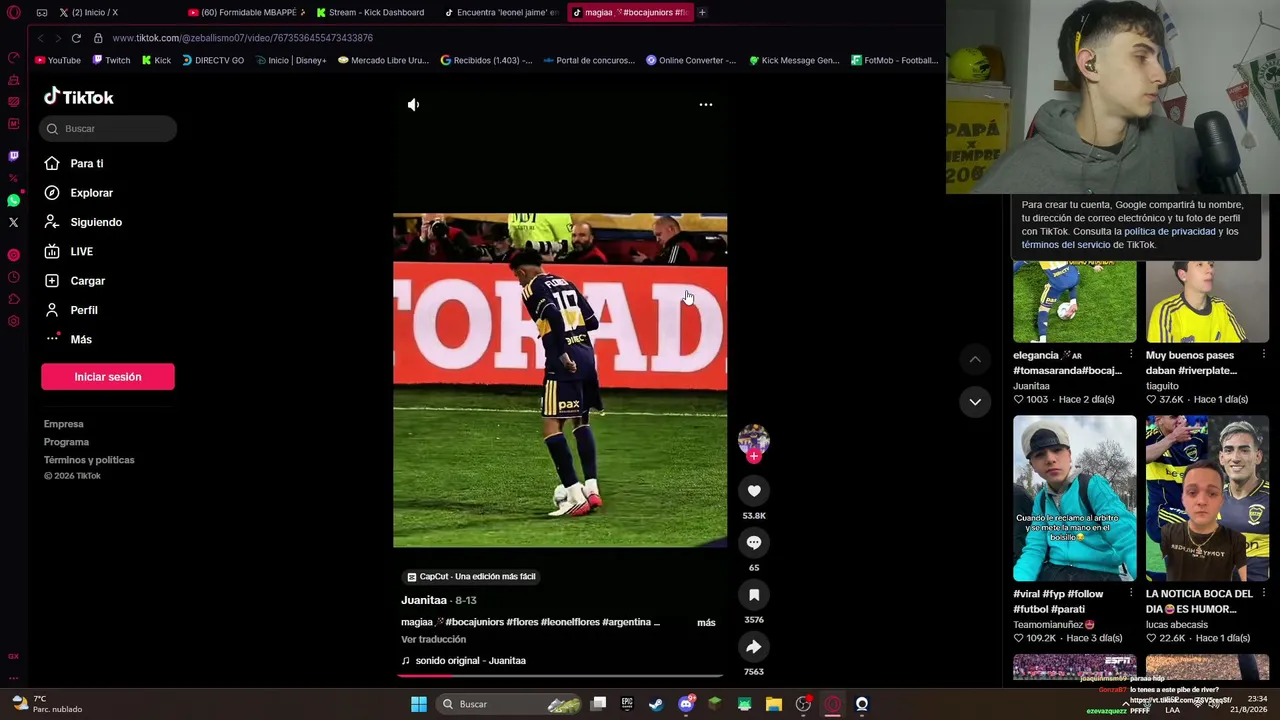Expand the 'Empresa' footer section
This screenshot has width=1280, height=720.
63,424
